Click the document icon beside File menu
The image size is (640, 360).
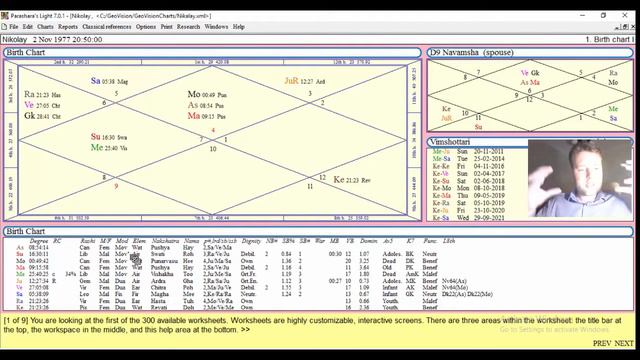coord(4,27)
